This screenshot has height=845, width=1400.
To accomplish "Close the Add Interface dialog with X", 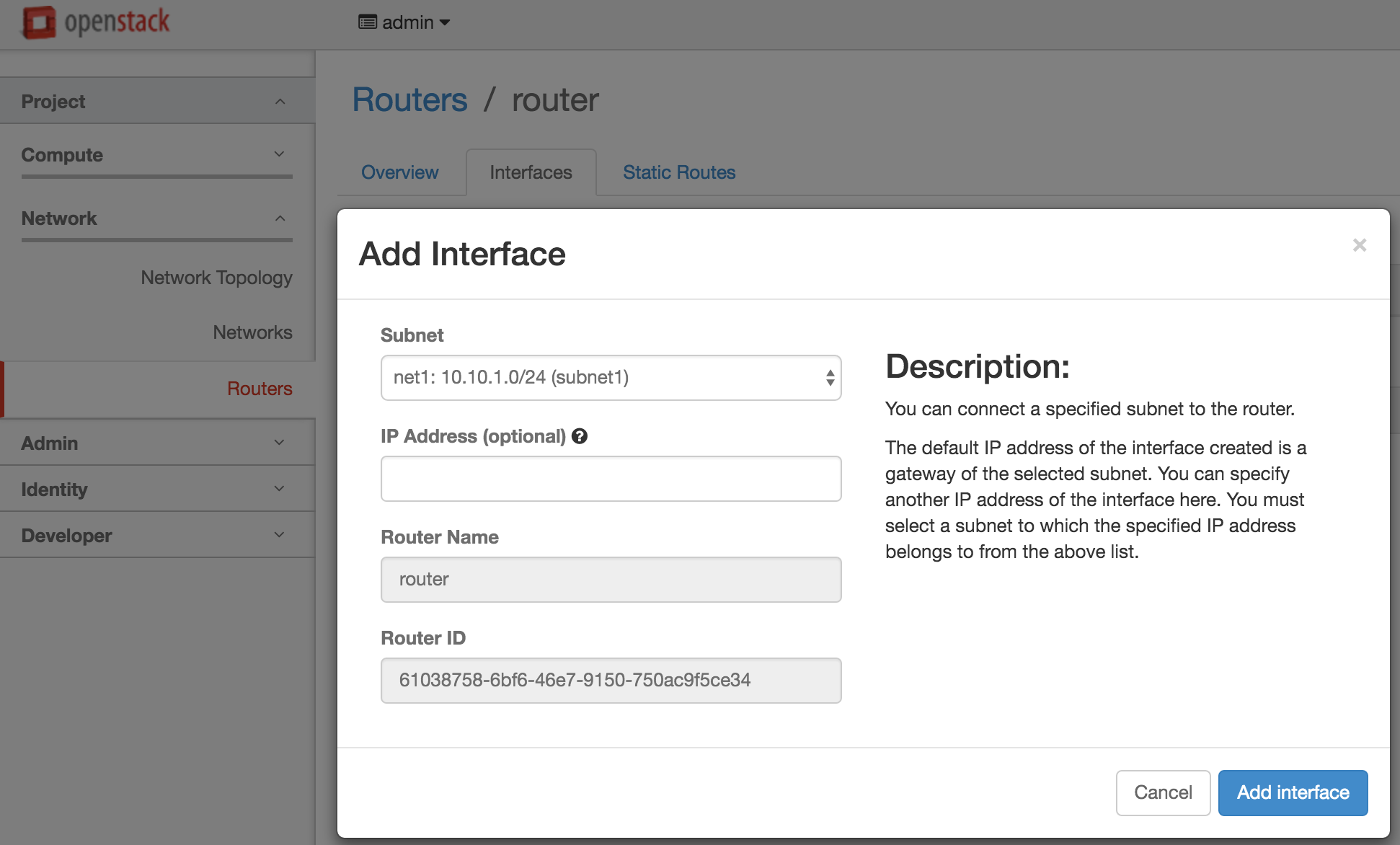I will coord(1359,245).
